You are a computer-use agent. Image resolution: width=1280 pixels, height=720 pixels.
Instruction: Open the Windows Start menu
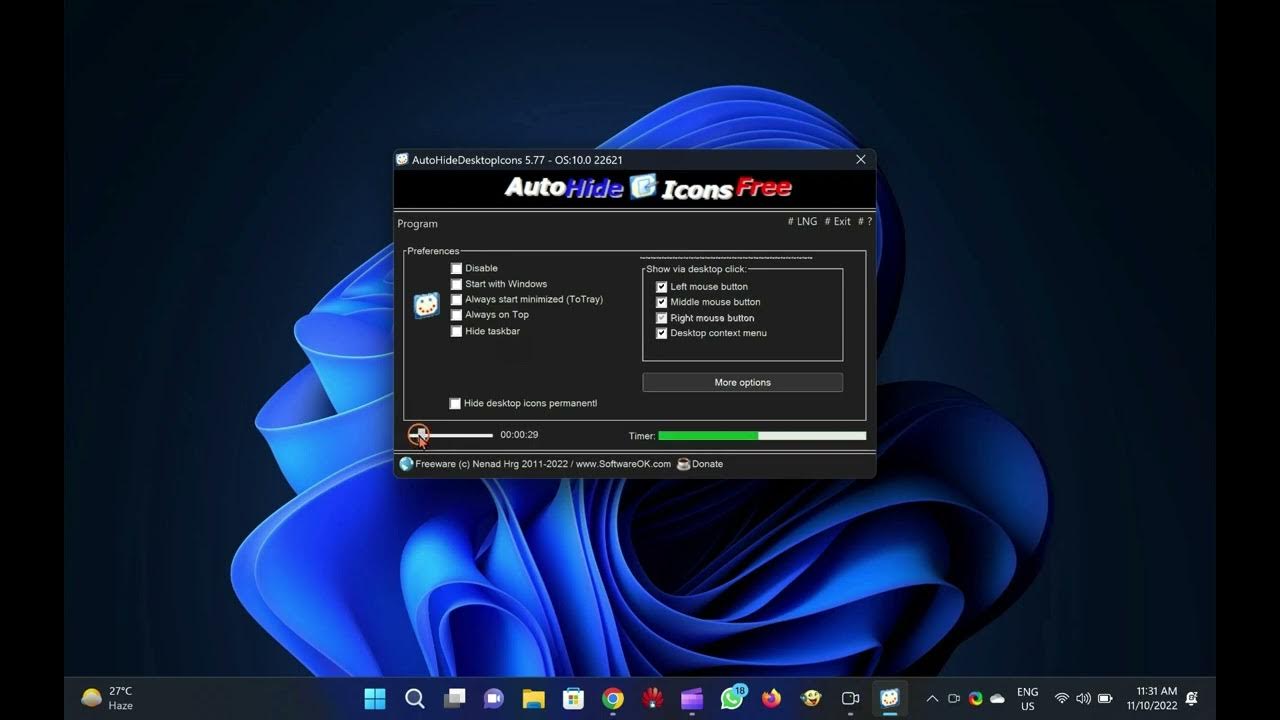pyautogui.click(x=375, y=698)
